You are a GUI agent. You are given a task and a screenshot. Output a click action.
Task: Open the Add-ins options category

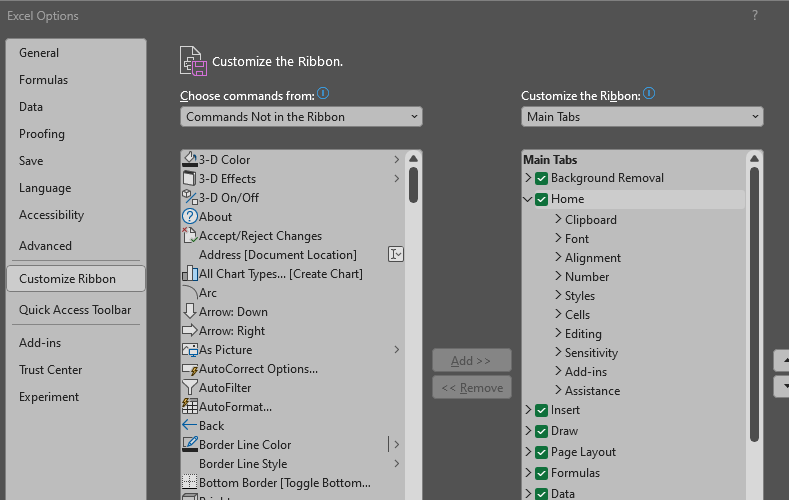tap(76, 343)
